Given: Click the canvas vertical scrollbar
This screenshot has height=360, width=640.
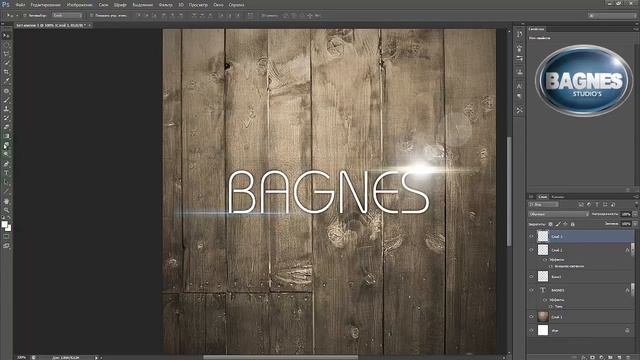Looking at the screenshot, I should point(509,192).
